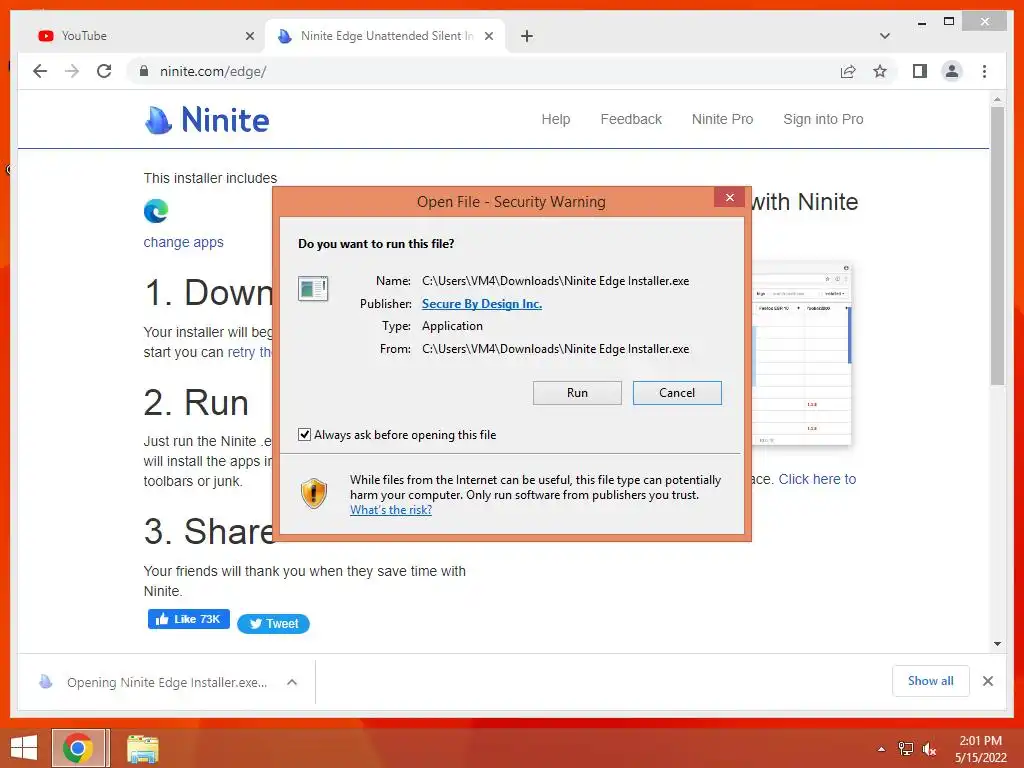Screen dimensions: 1024x768
Task: Open the Chrome three-dot menu
Action: pos(984,71)
